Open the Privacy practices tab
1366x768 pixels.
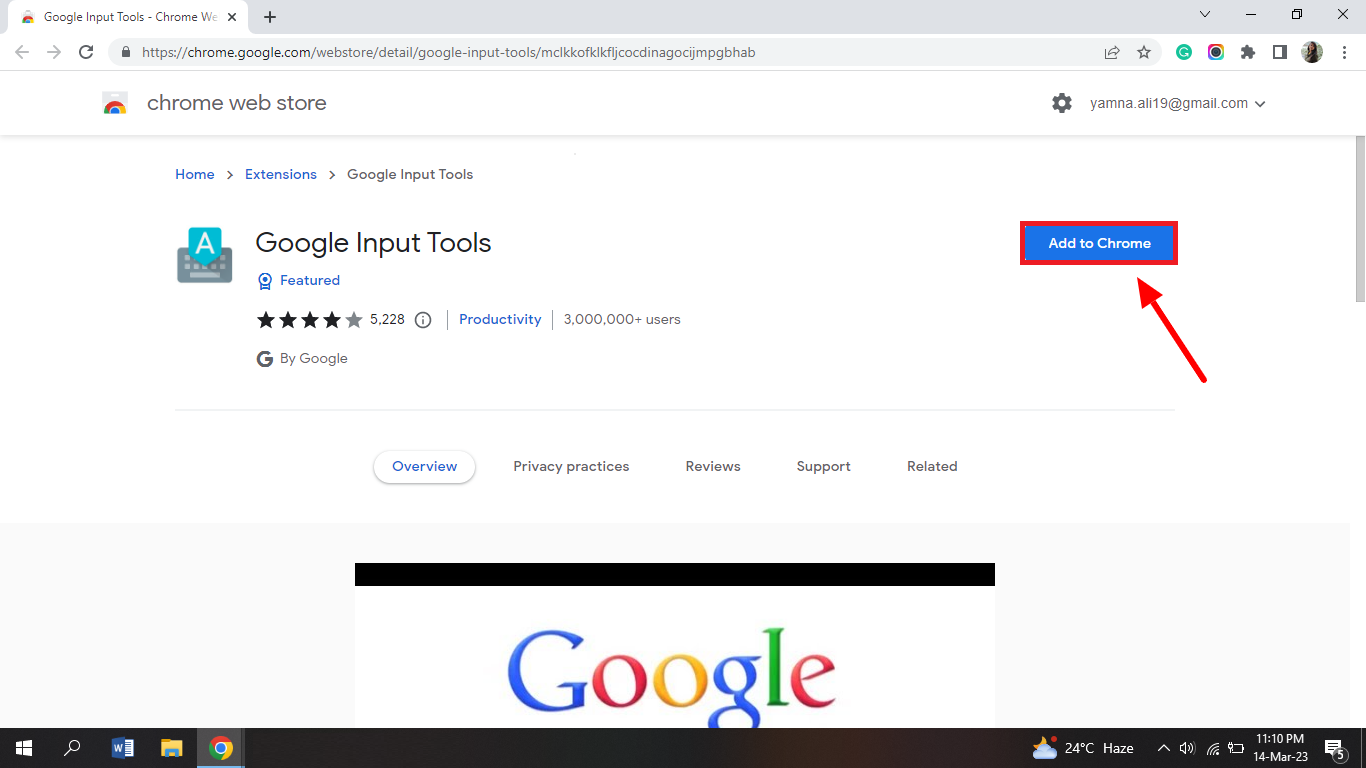coord(571,466)
